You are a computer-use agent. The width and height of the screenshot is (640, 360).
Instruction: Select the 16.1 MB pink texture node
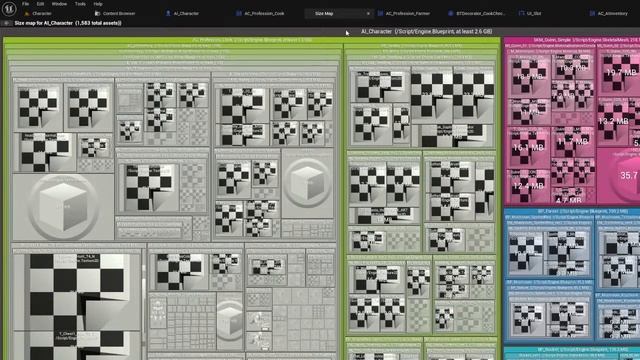coord(528,147)
